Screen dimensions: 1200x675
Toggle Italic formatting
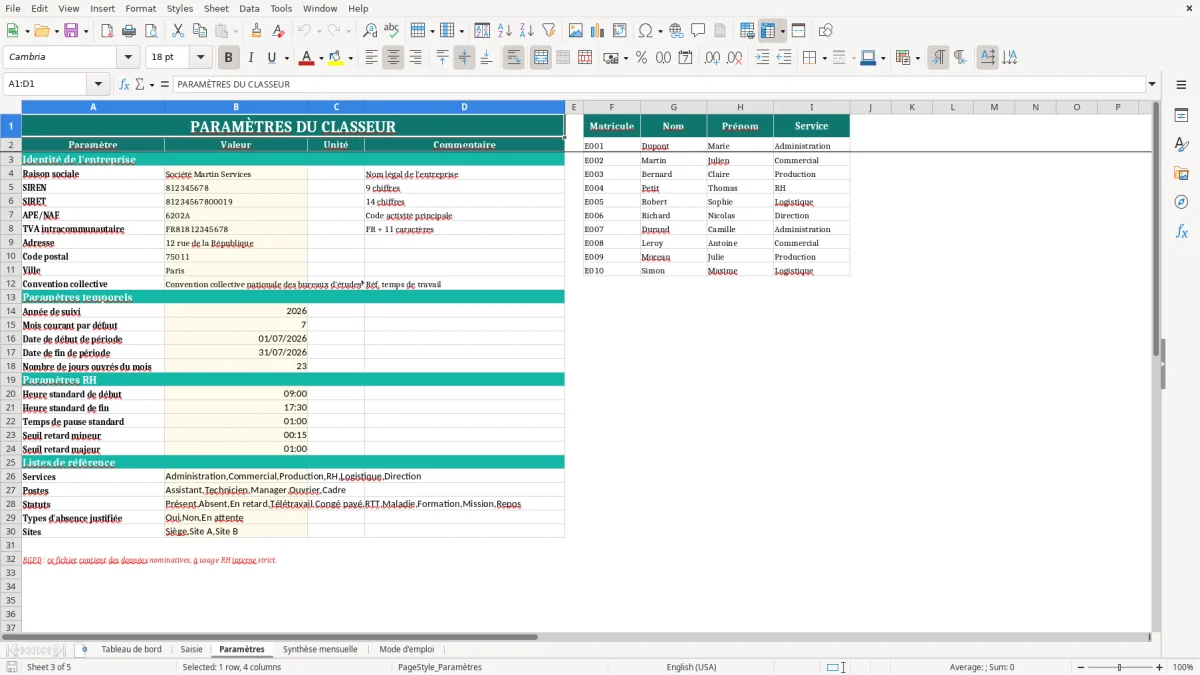250,58
